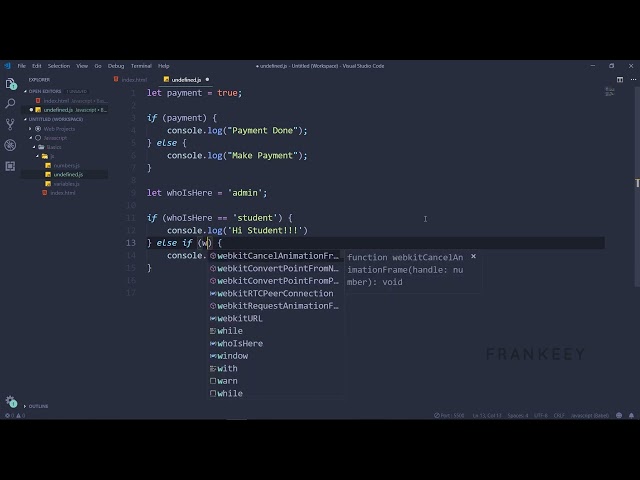Change indentation via Spaces: 4
The height and width of the screenshot is (480, 640).
pyautogui.click(x=518, y=416)
